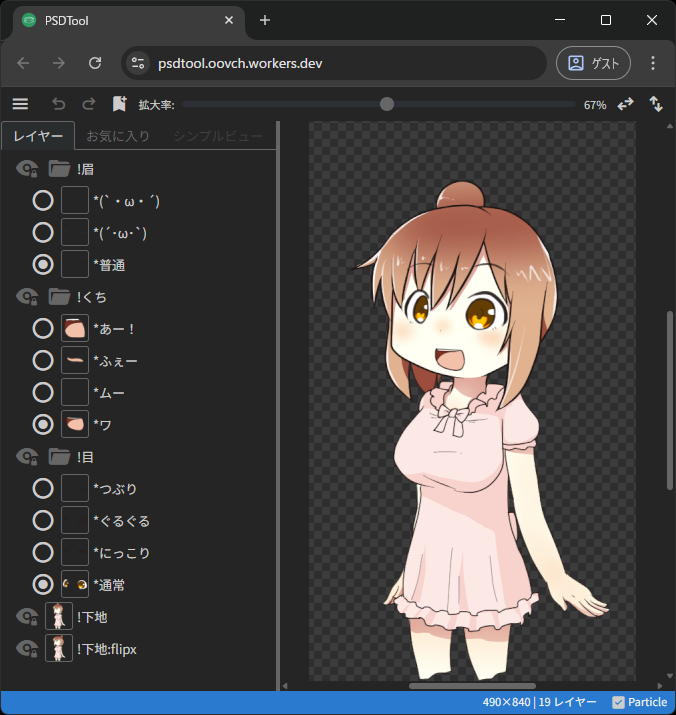Click the 490×840 | 19 レイヤー status text
This screenshot has width=676, height=715.
[539, 702]
